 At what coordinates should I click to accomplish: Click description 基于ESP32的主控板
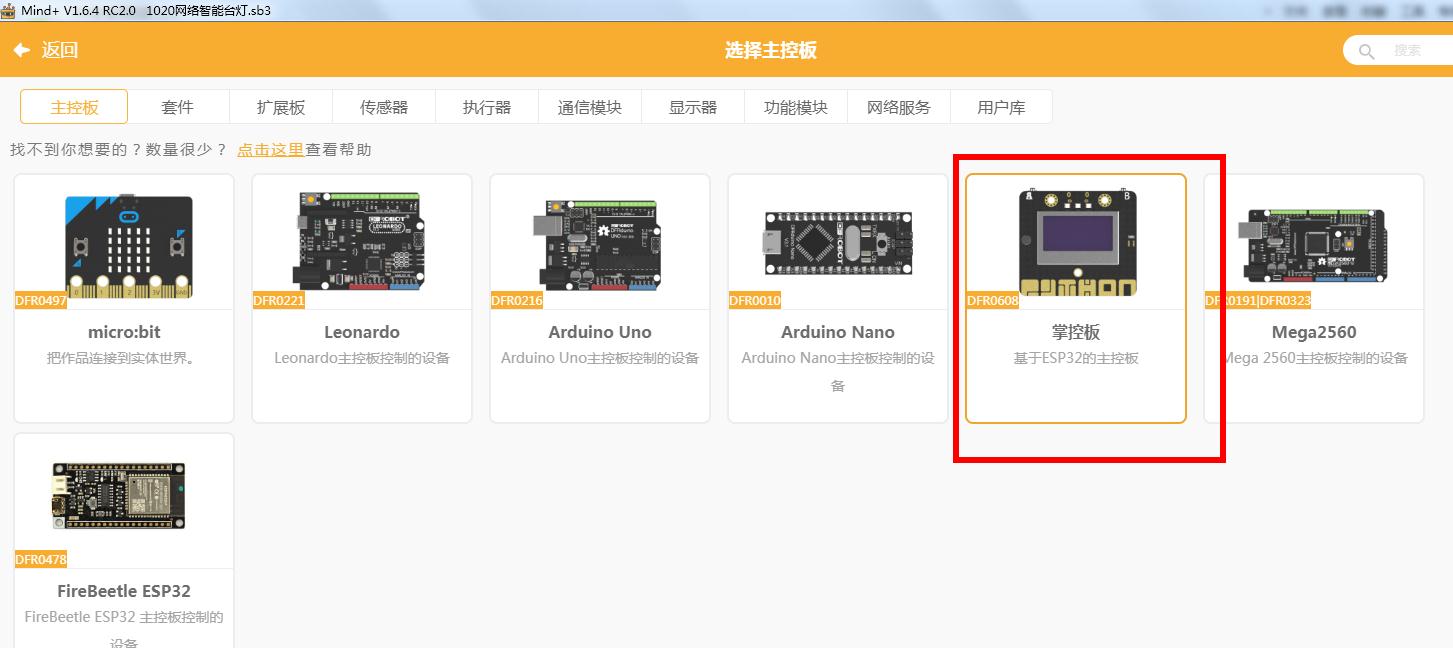1076,358
